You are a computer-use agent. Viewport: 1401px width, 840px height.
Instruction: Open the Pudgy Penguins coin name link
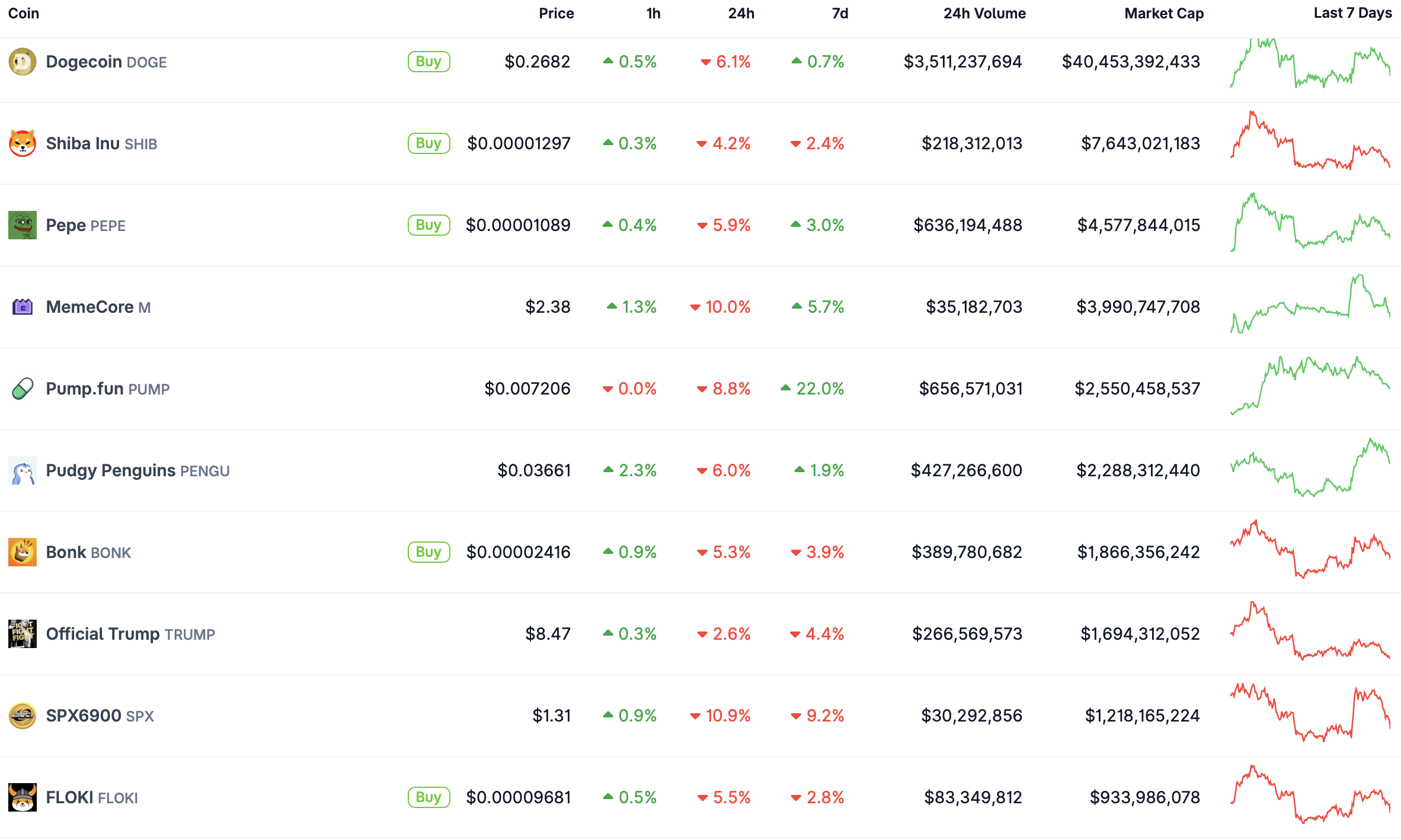111,470
